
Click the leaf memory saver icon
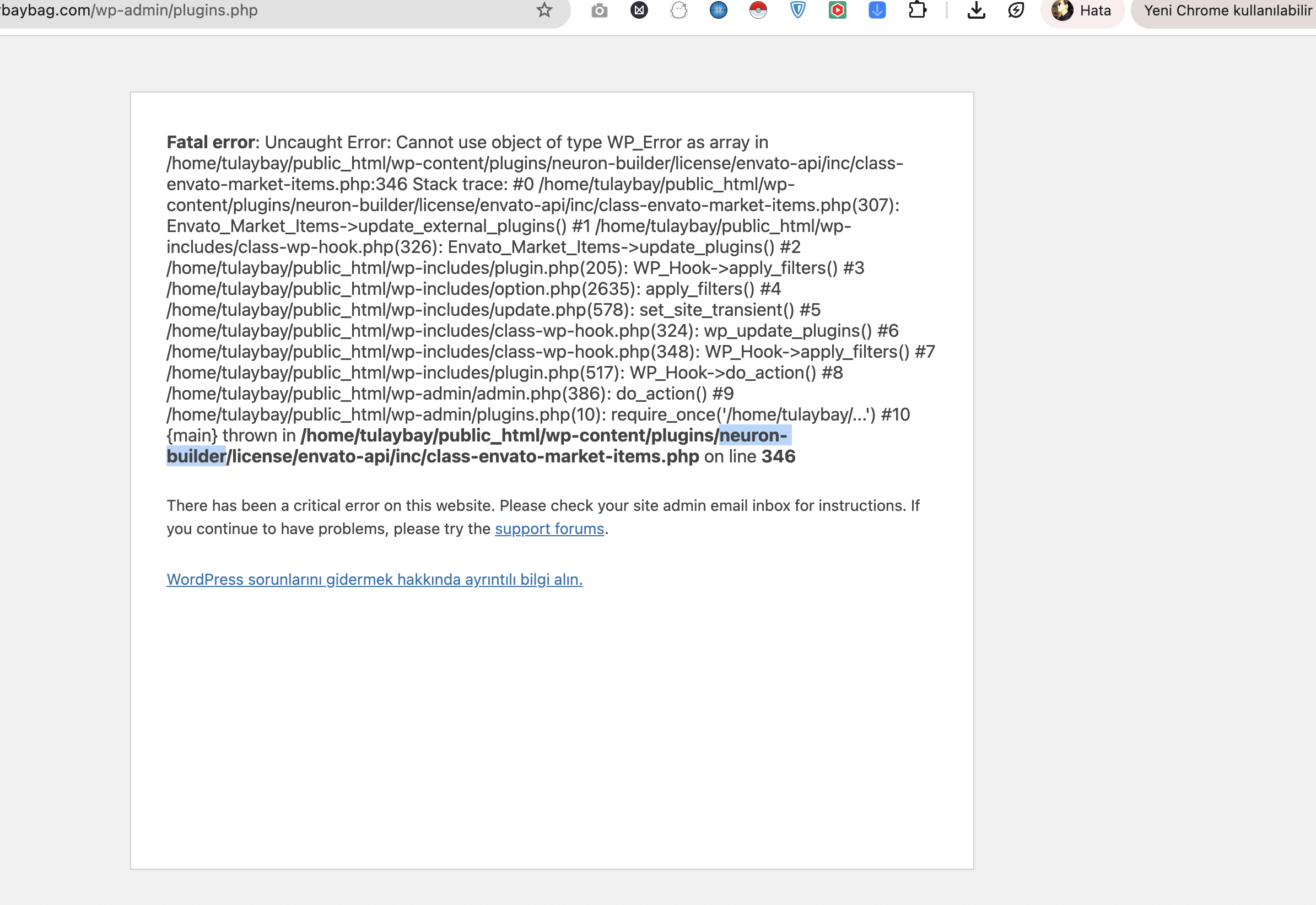click(x=1016, y=10)
